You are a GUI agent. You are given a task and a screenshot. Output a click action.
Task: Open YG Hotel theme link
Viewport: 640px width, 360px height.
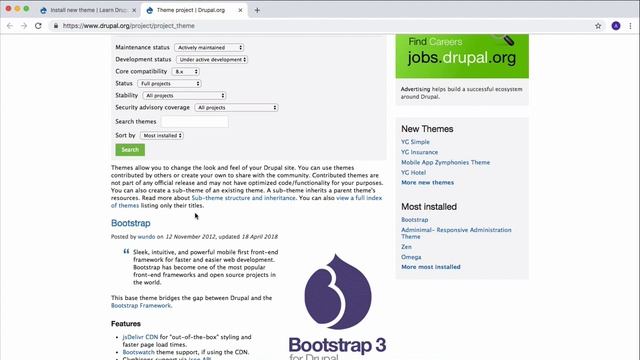tap(413, 173)
